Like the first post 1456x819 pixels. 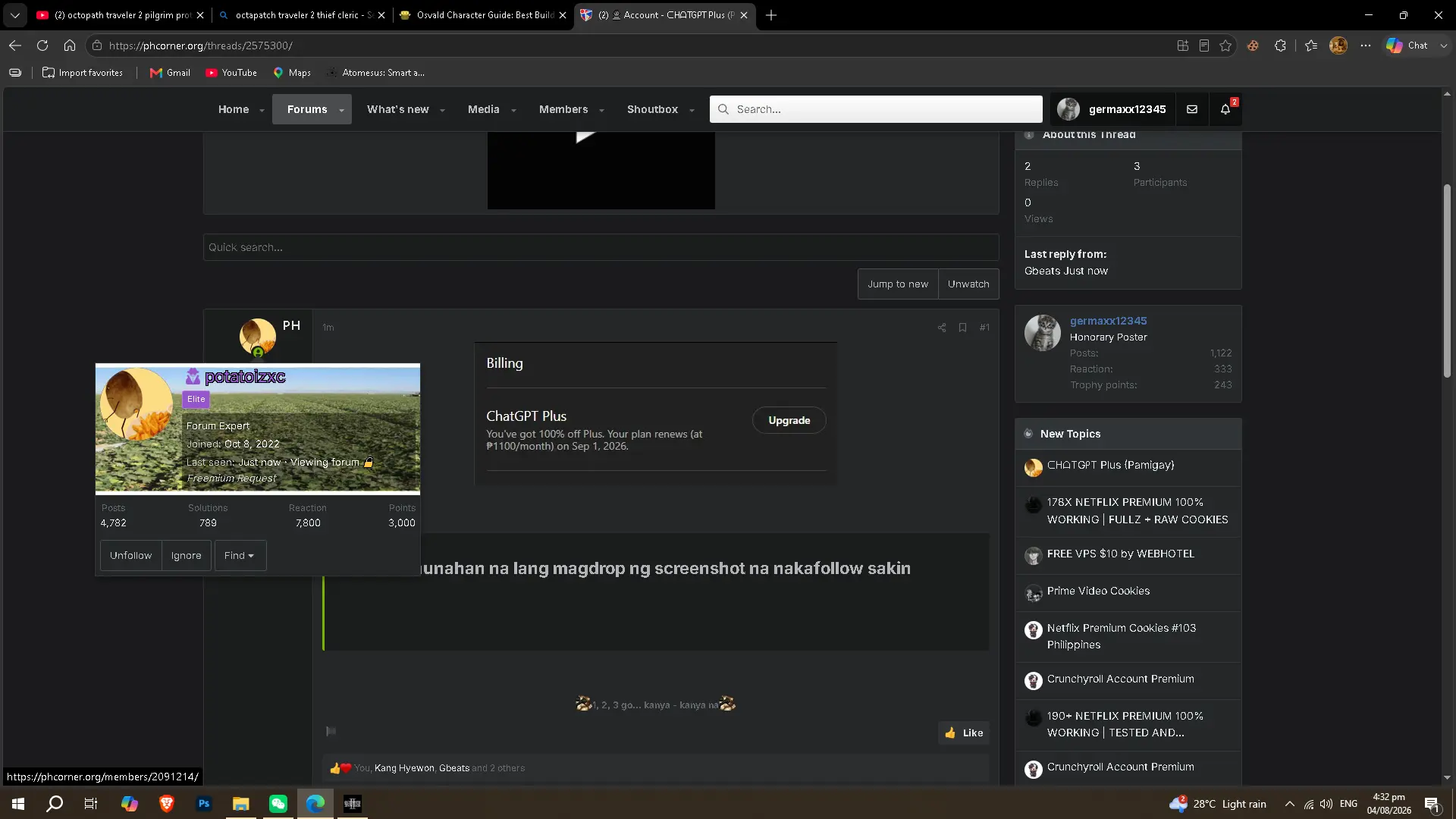pyautogui.click(x=964, y=733)
